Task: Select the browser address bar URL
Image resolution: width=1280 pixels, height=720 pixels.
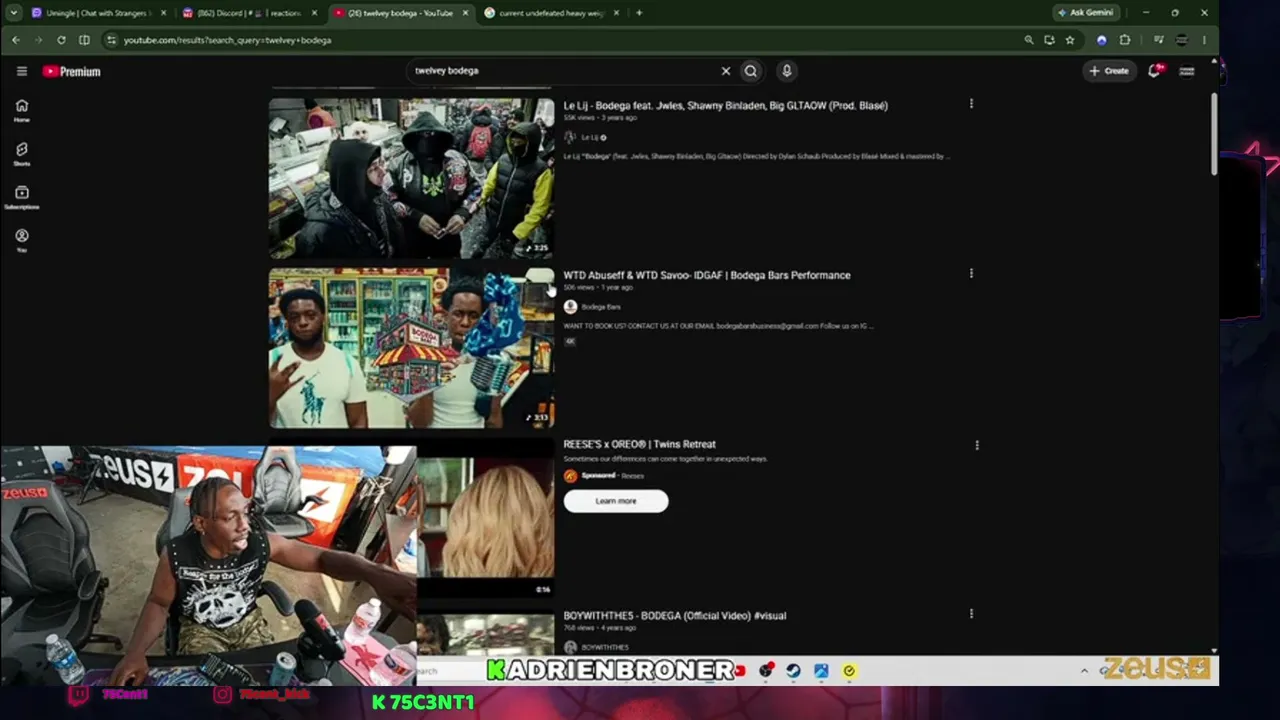Action: (x=227, y=40)
